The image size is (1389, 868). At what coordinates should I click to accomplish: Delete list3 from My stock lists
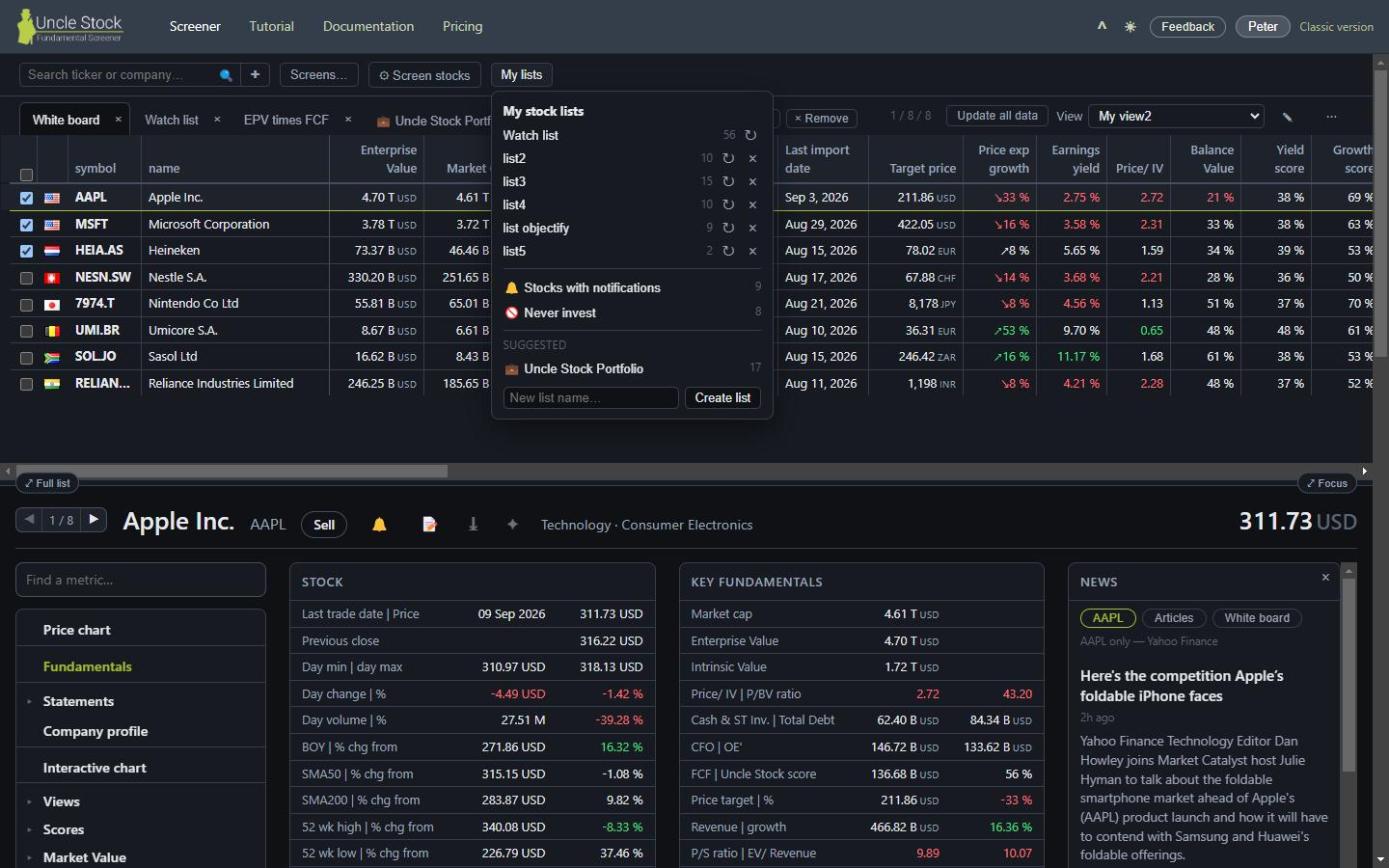pyautogui.click(x=753, y=181)
